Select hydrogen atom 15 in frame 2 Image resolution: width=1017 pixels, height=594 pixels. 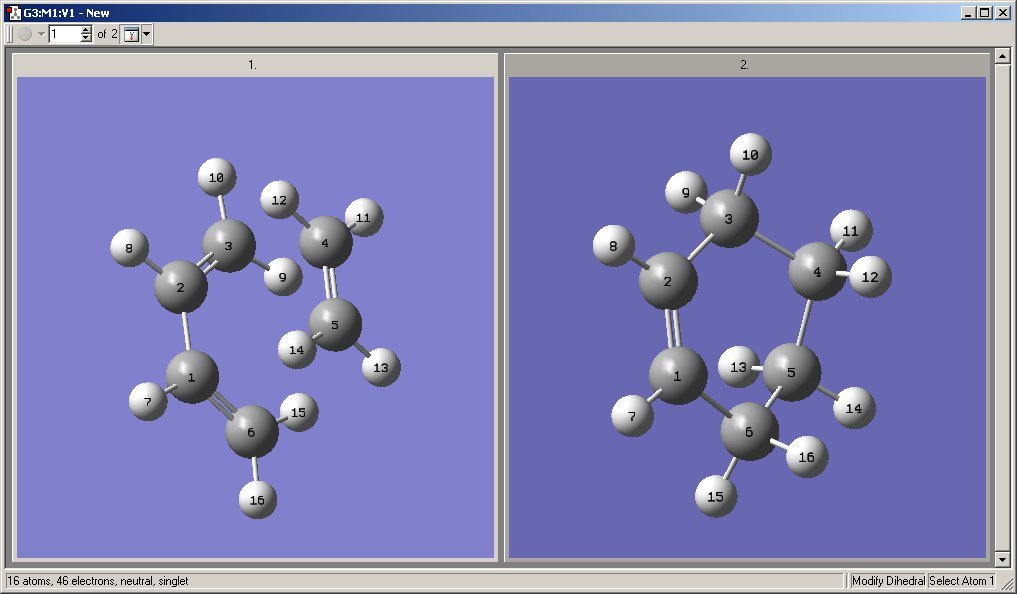(x=715, y=497)
